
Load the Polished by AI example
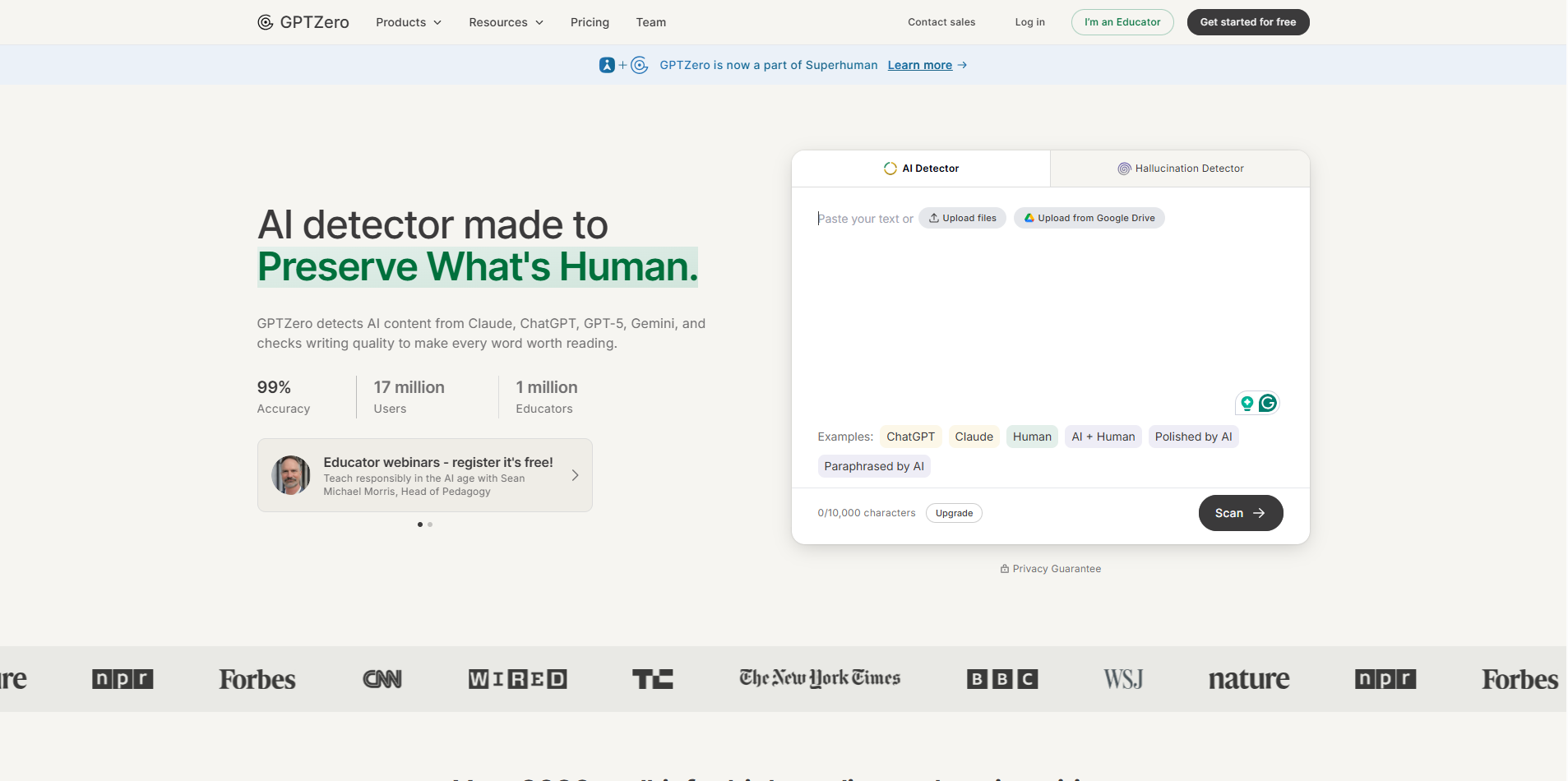click(1193, 437)
